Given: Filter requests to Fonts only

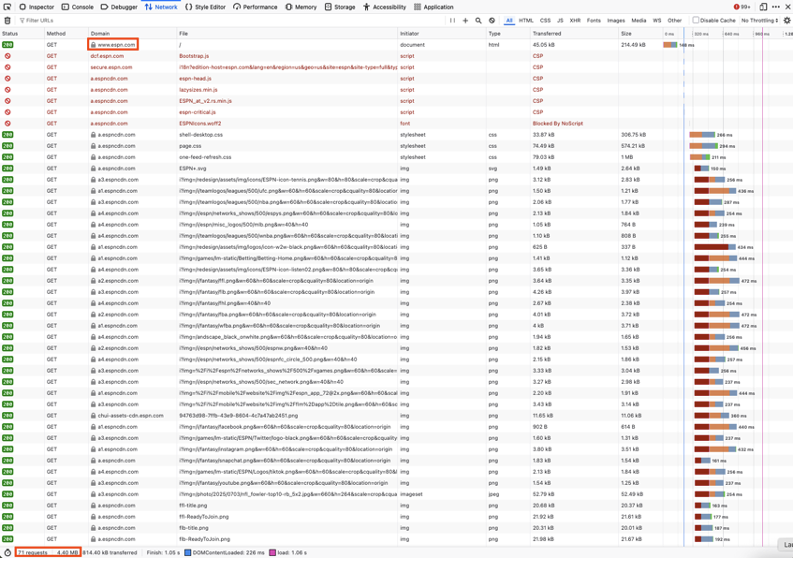Looking at the screenshot, I should point(593,21).
